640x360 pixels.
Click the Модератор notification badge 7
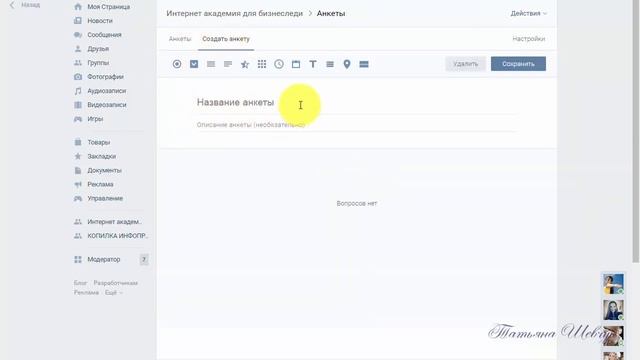pos(144,260)
